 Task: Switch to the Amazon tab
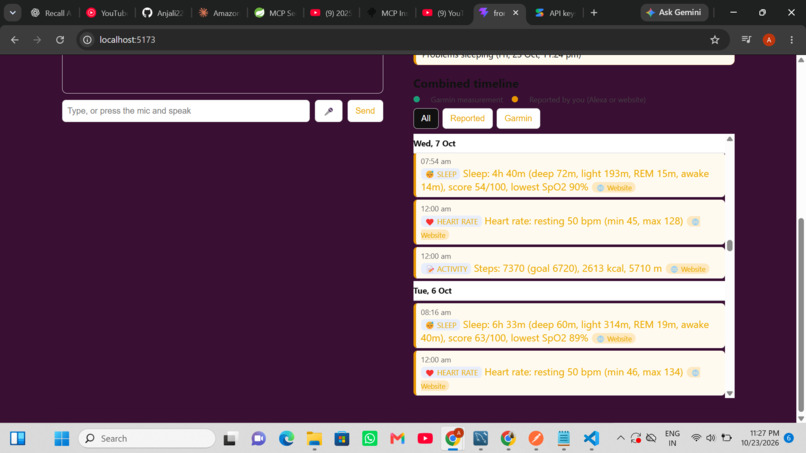click(219, 13)
